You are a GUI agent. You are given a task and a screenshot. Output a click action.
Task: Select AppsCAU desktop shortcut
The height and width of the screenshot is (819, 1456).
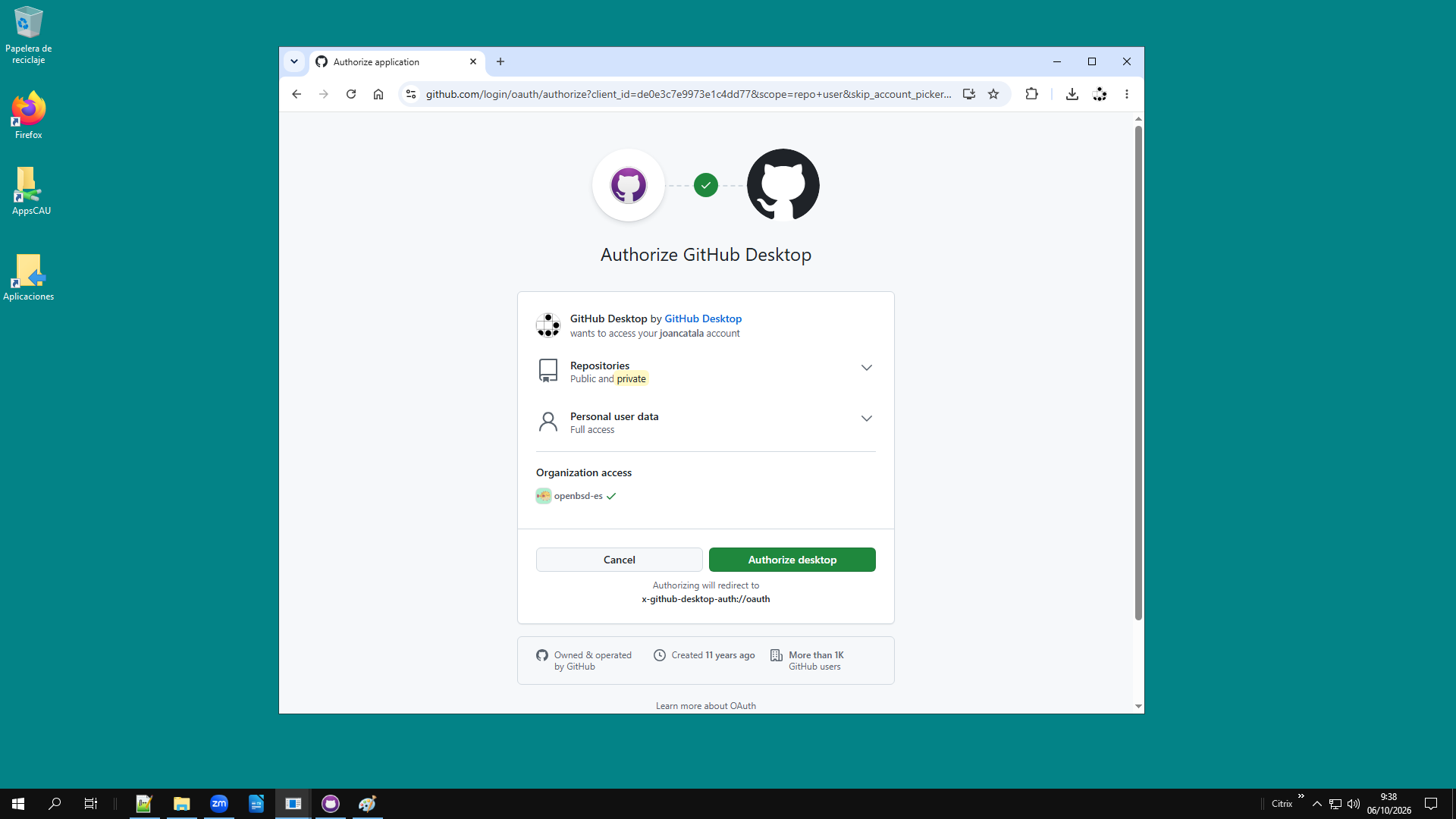[x=31, y=192]
